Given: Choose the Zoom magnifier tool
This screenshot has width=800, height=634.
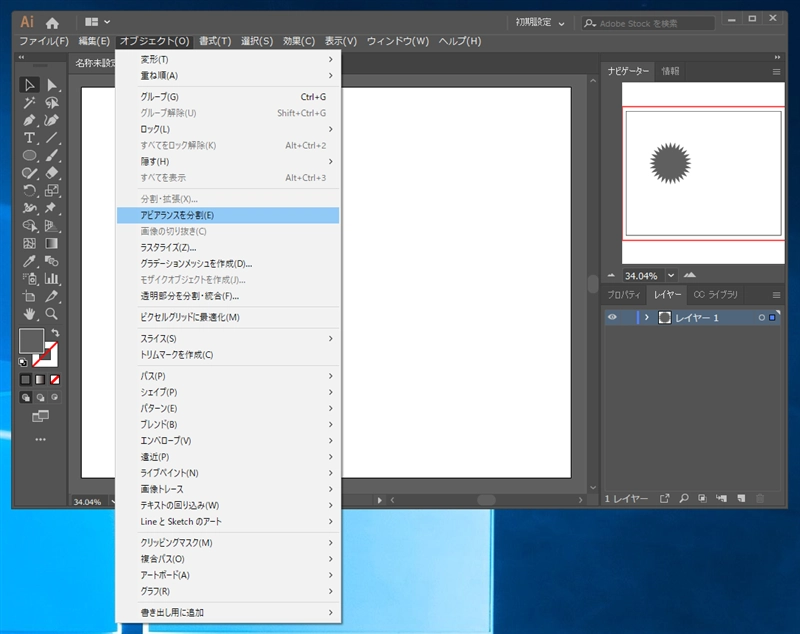Looking at the screenshot, I should pos(52,314).
